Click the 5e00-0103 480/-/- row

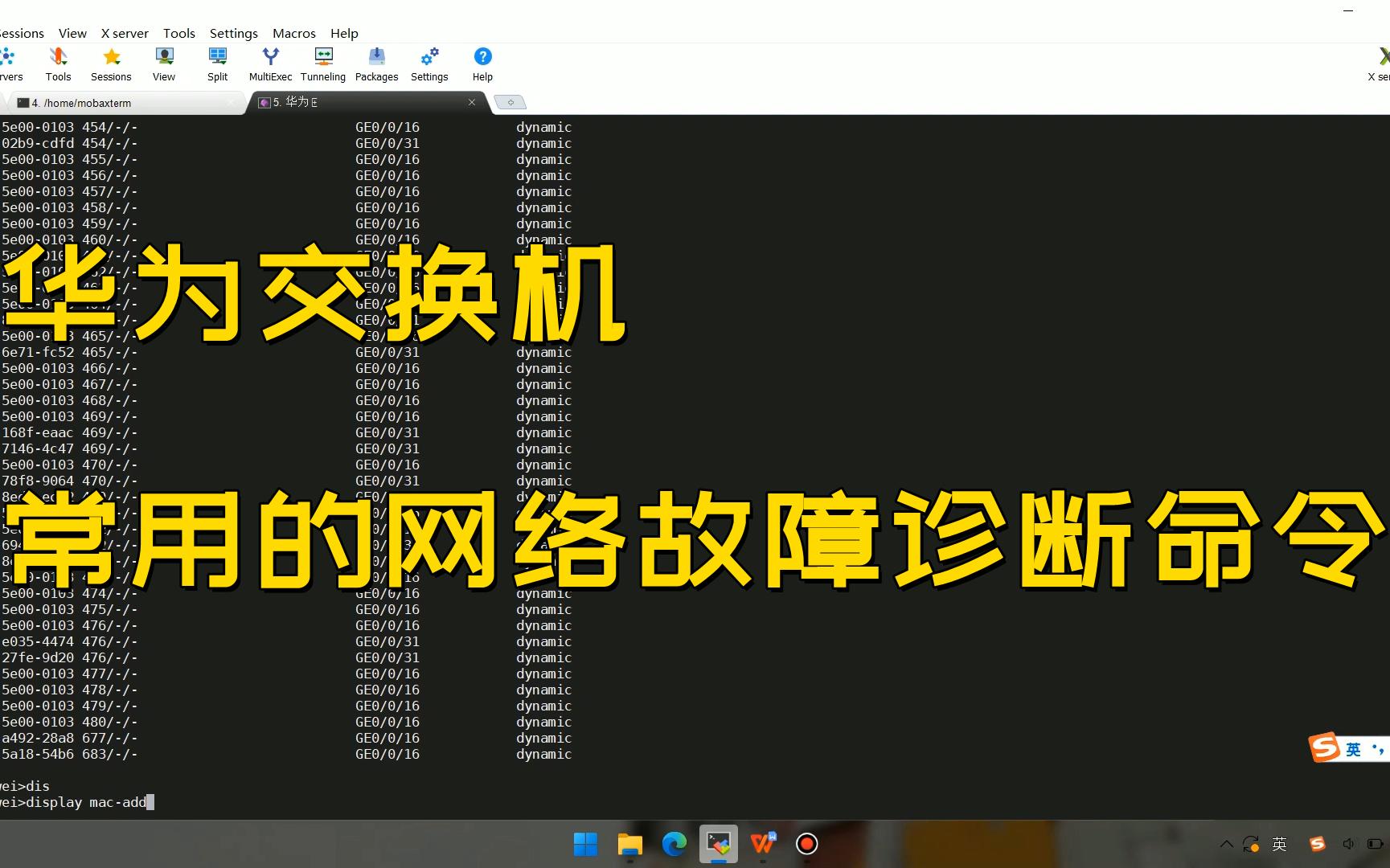pyautogui.click(x=287, y=722)
